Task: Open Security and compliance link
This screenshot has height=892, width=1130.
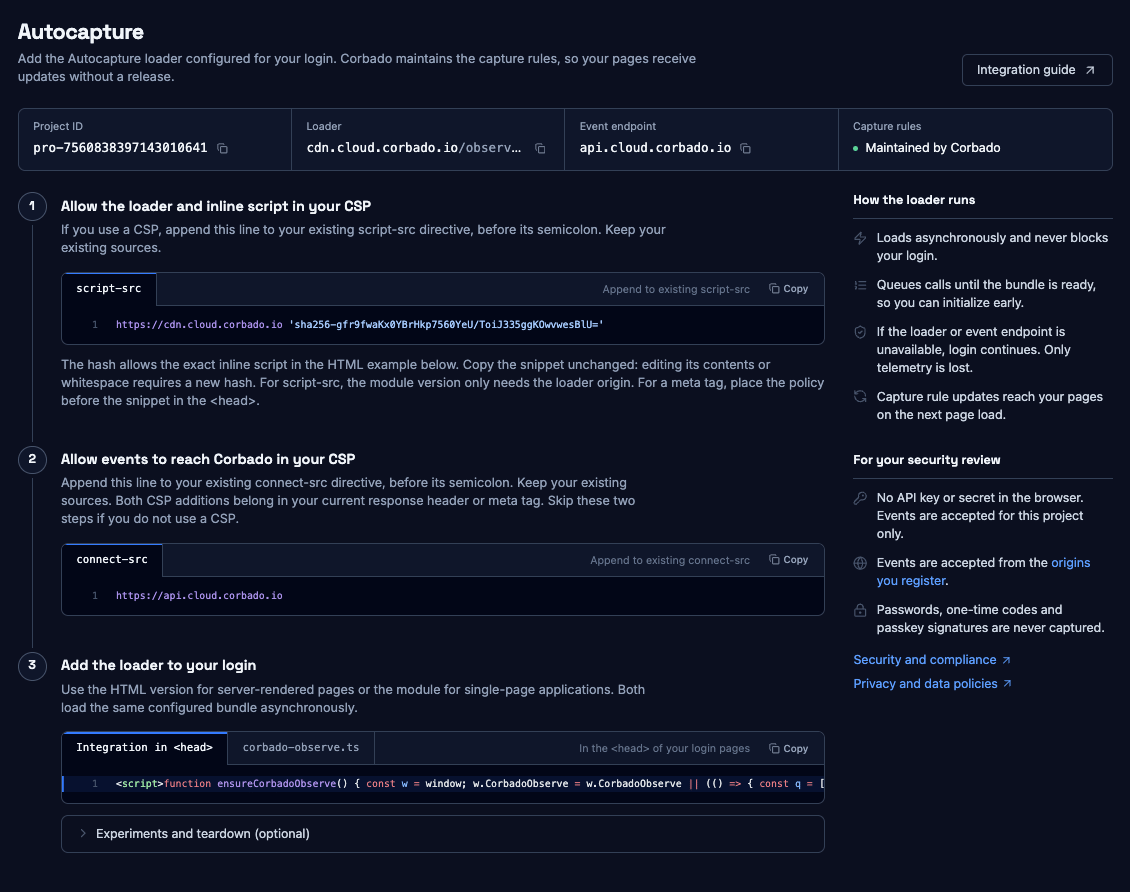Action: [x=932, y=660]
